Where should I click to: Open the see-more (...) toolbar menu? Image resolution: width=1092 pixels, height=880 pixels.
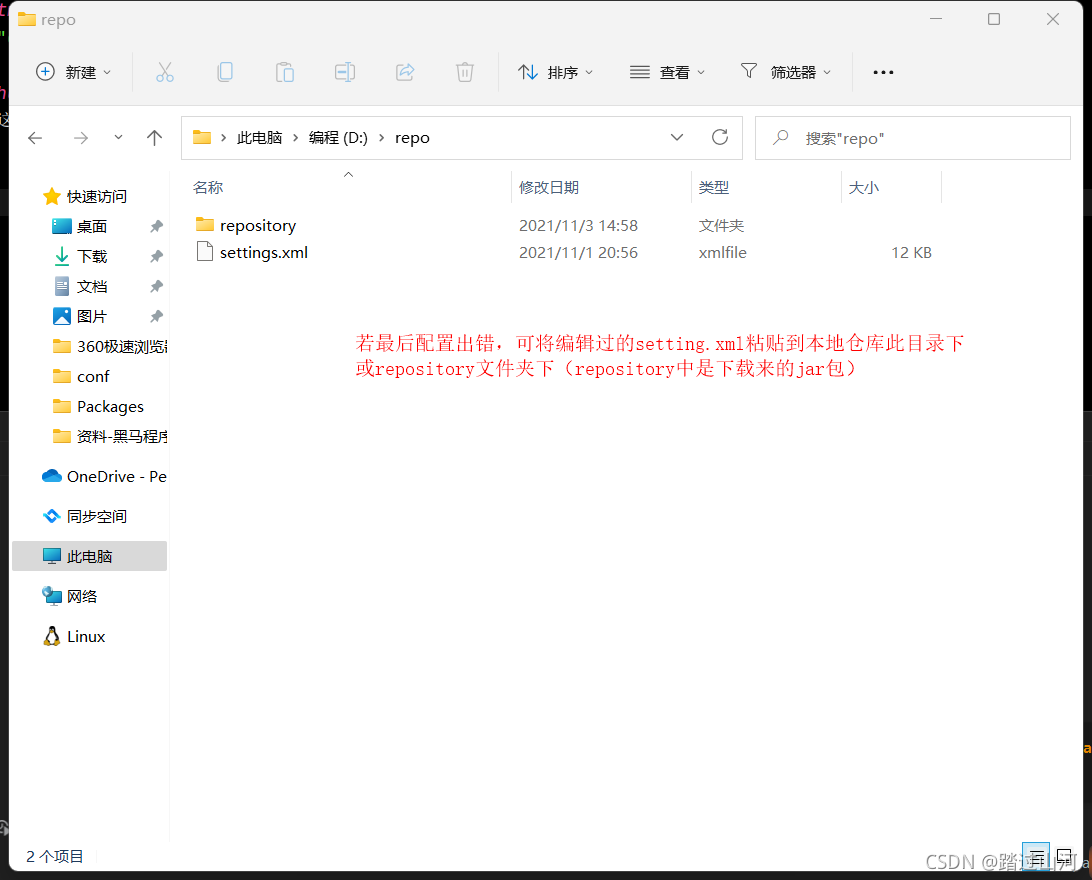(x=882, y=71)
